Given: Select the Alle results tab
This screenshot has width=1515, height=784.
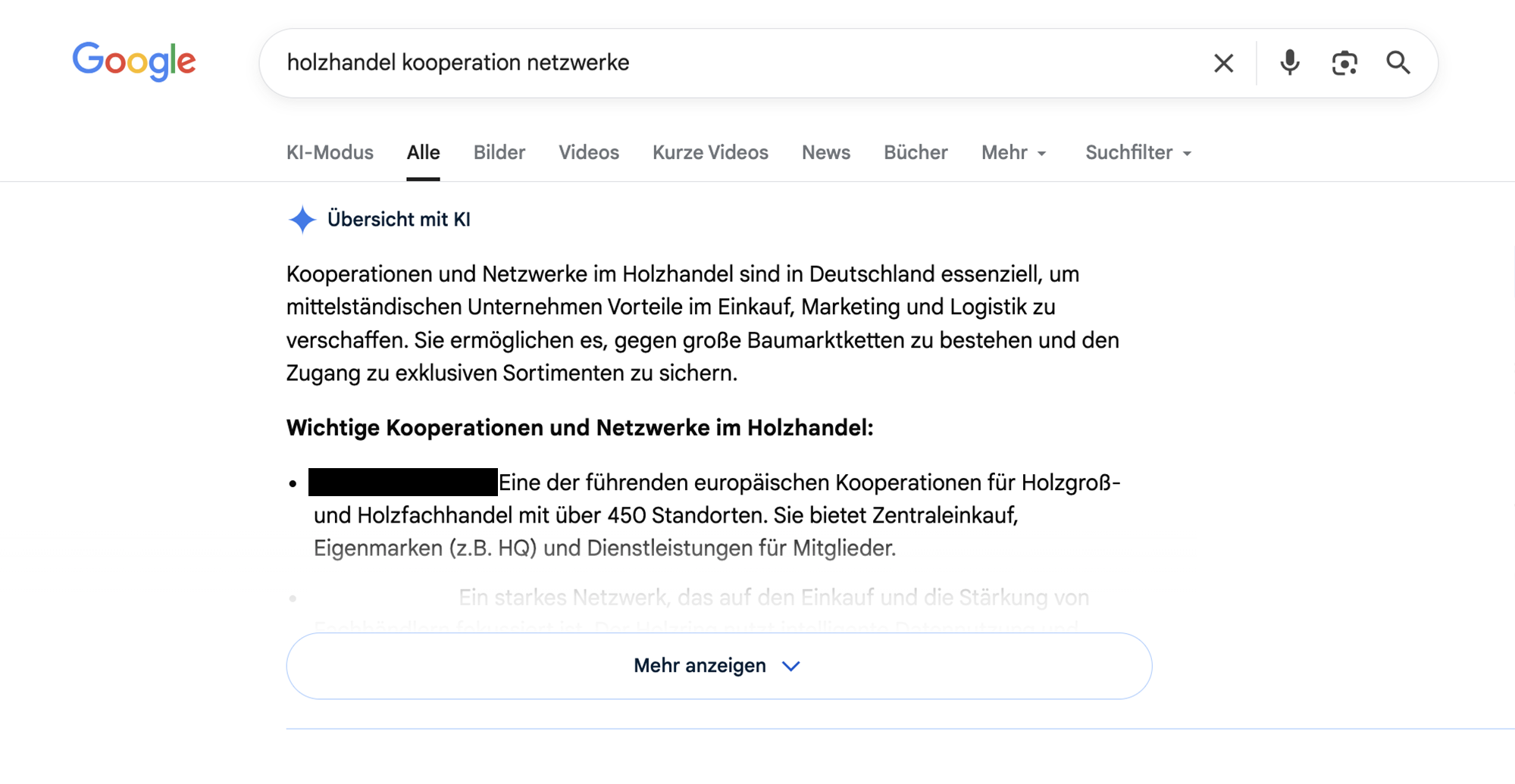Looking at the screenshot, I should coord(423,153).
